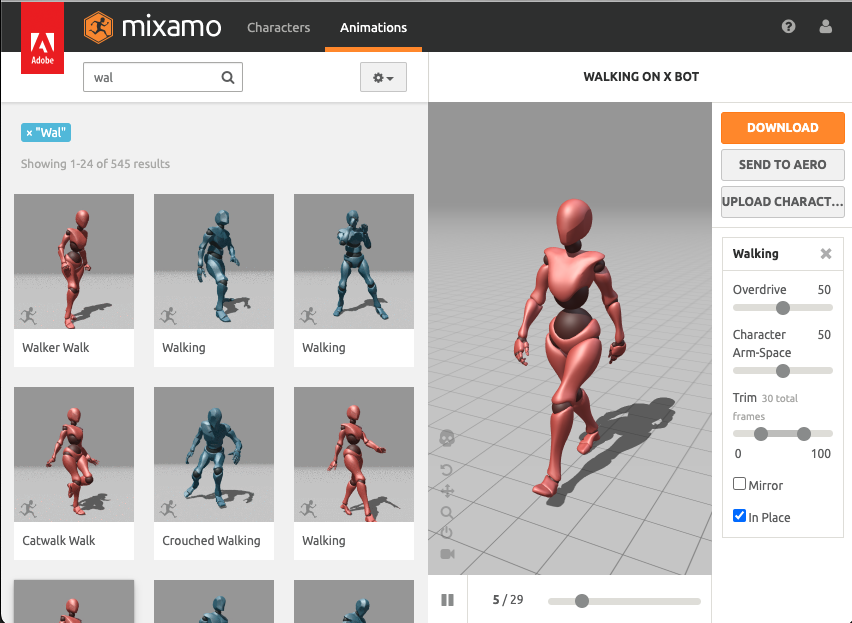Switch to the Animations tab

[x=373, y=27]
